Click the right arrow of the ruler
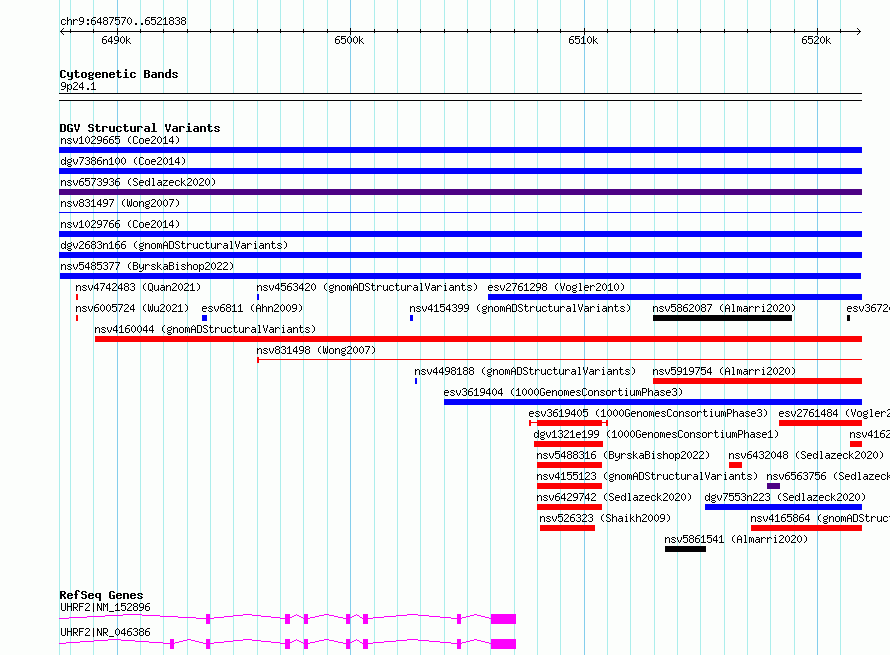 click(858, 31)
